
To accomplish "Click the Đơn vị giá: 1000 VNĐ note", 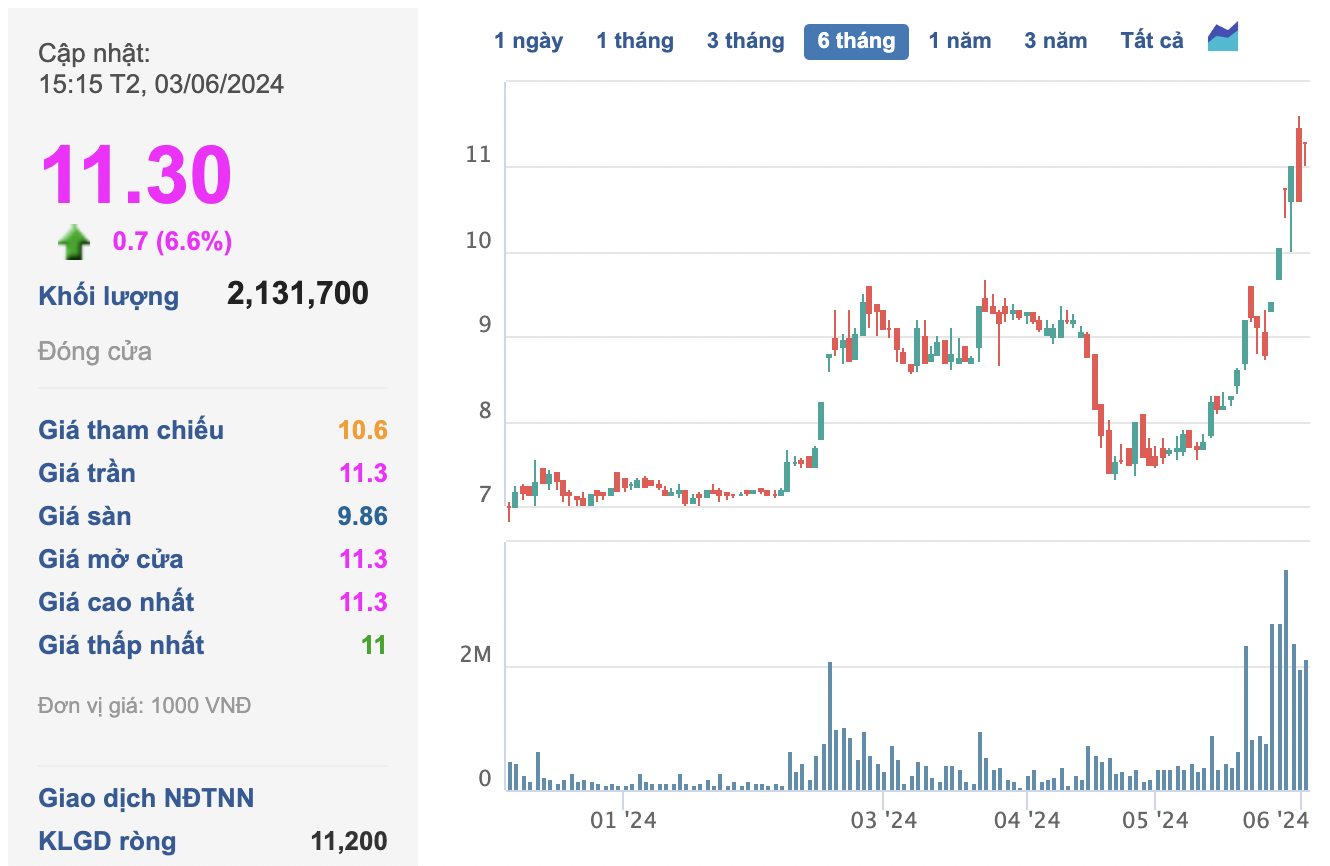I will (144, 706).
